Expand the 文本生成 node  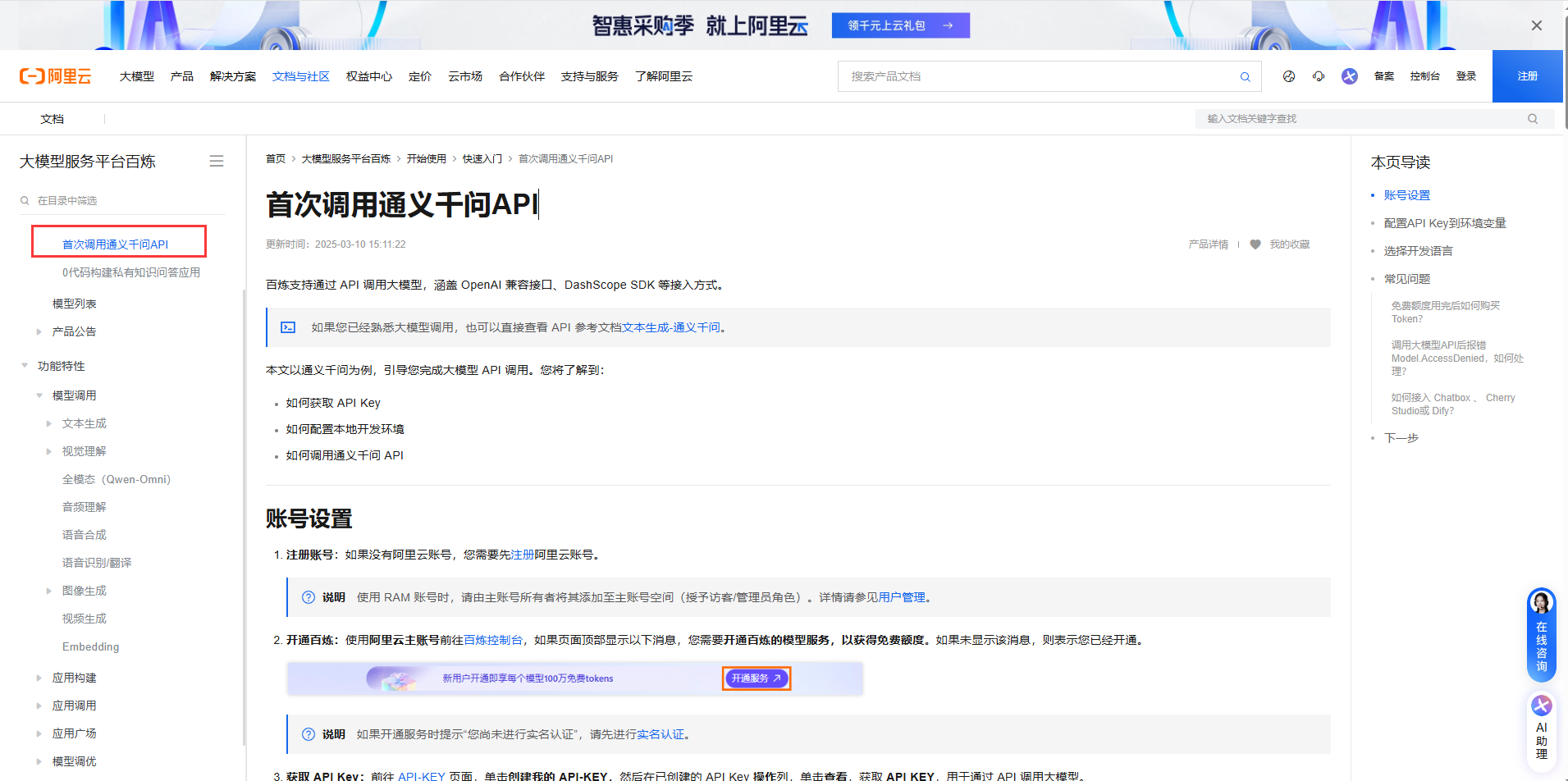pyautogui.click(x=48, y=423)
